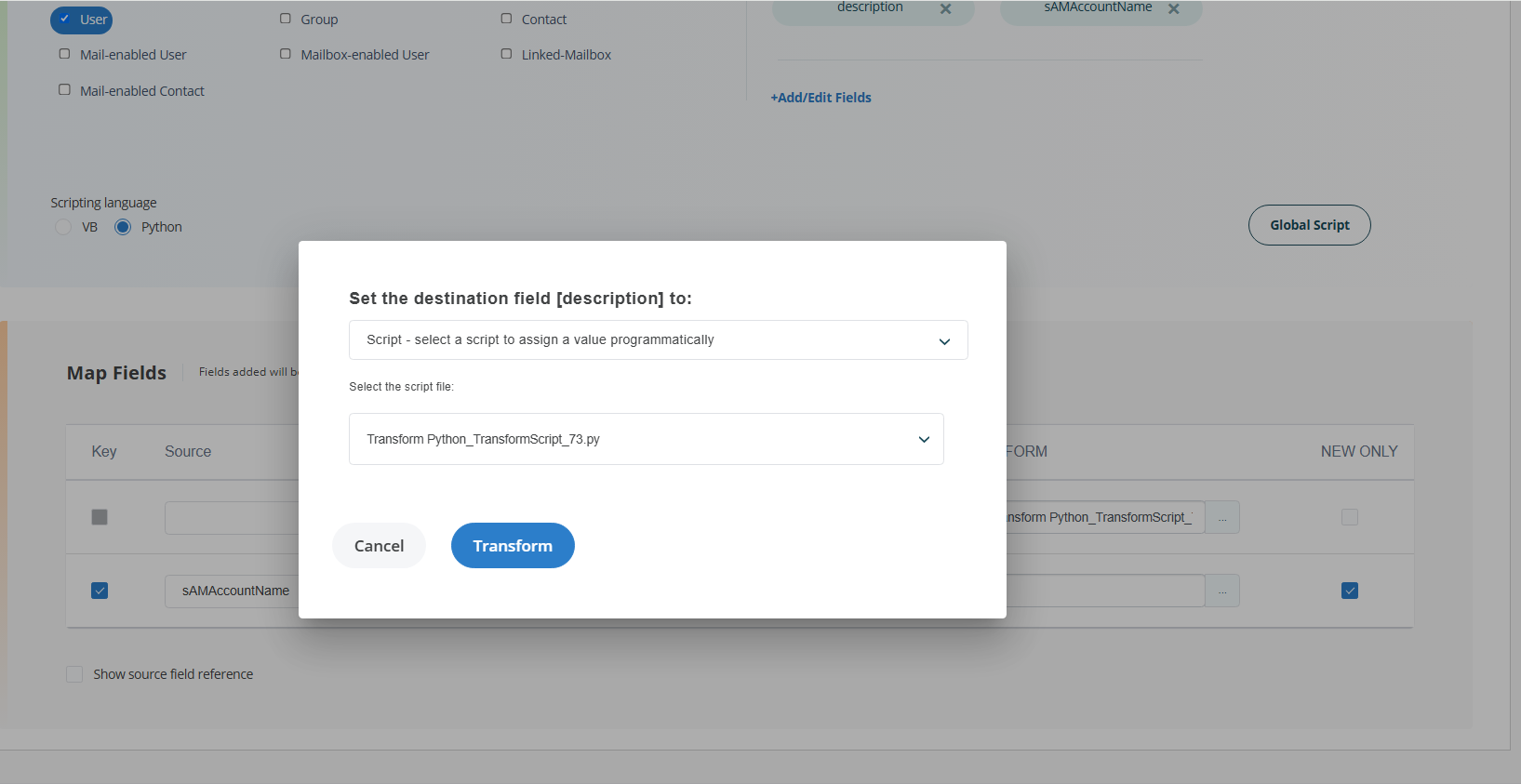Remove the sAMAccountName field chip
The image size is (1521, 784).
[x=1173, y=9]
